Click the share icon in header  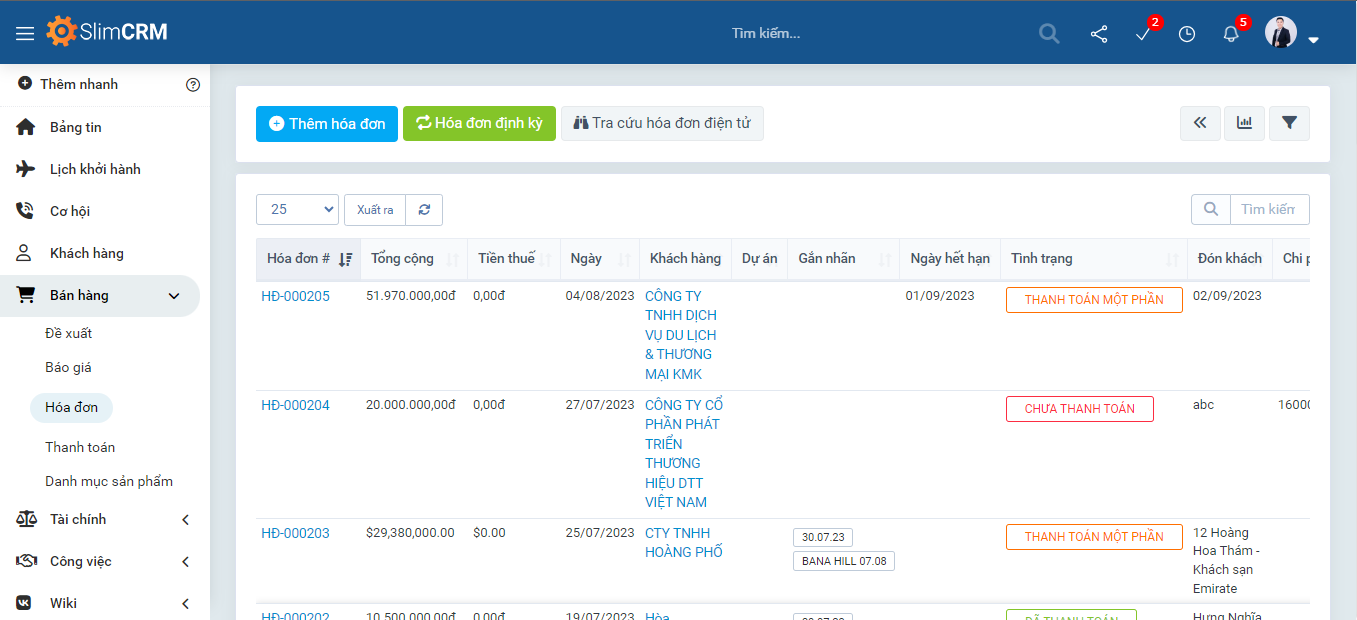coord(1099,34)
